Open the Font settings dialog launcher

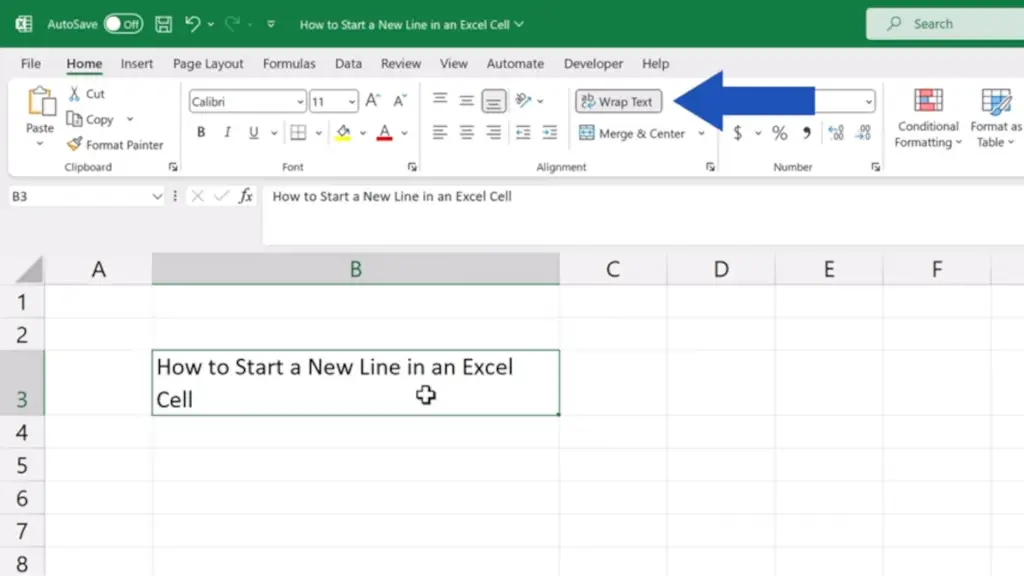412,167
